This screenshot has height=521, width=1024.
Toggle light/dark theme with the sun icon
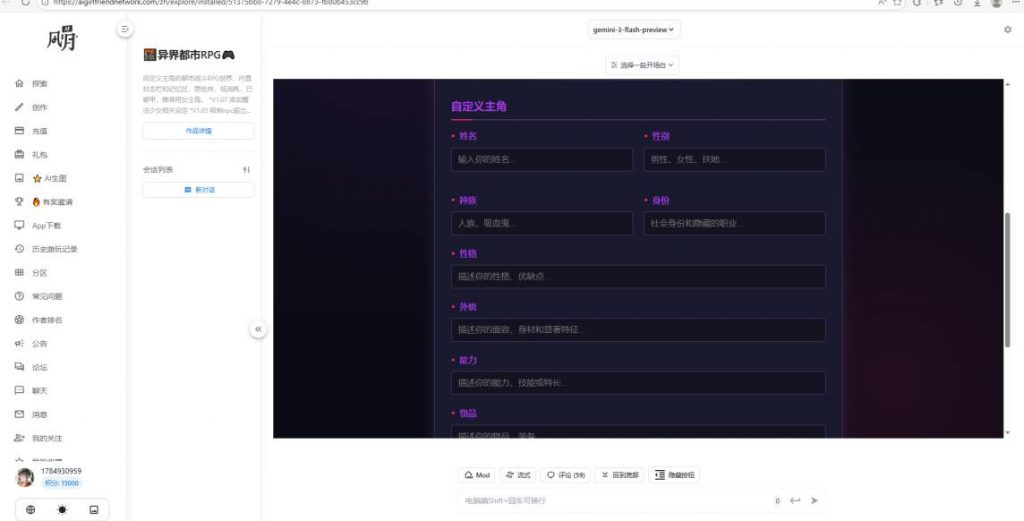(62, 509)
